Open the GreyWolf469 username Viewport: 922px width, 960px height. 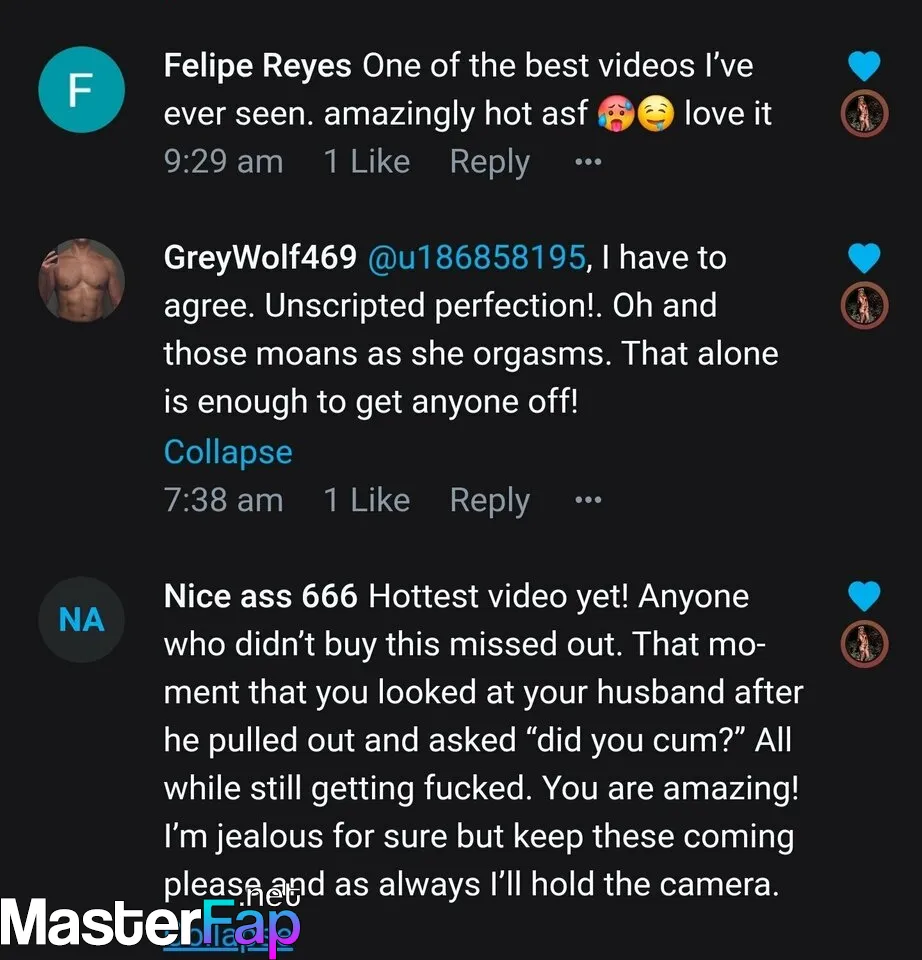(260, 258)
